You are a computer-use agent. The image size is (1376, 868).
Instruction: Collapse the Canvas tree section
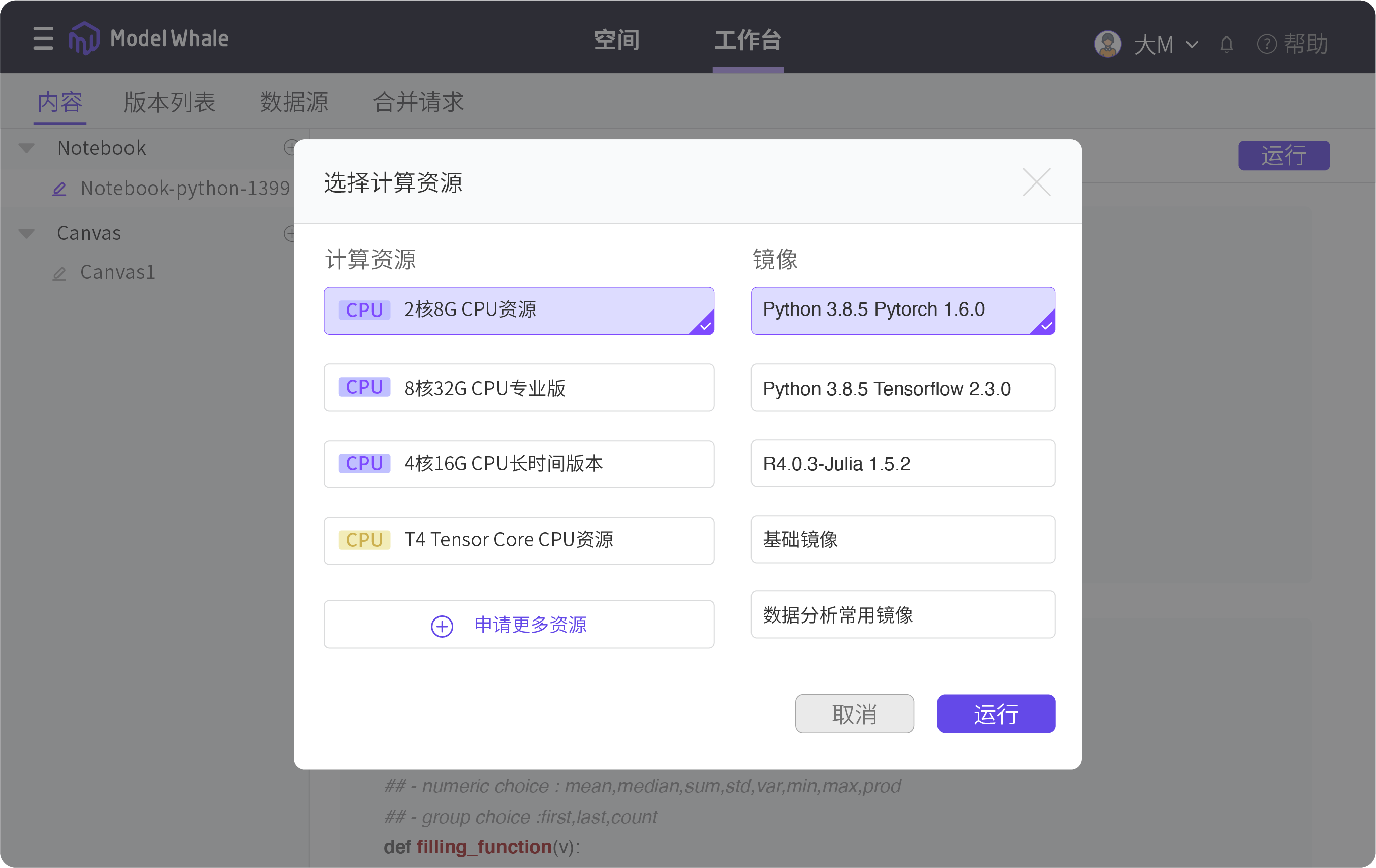[x=26, y=233]
